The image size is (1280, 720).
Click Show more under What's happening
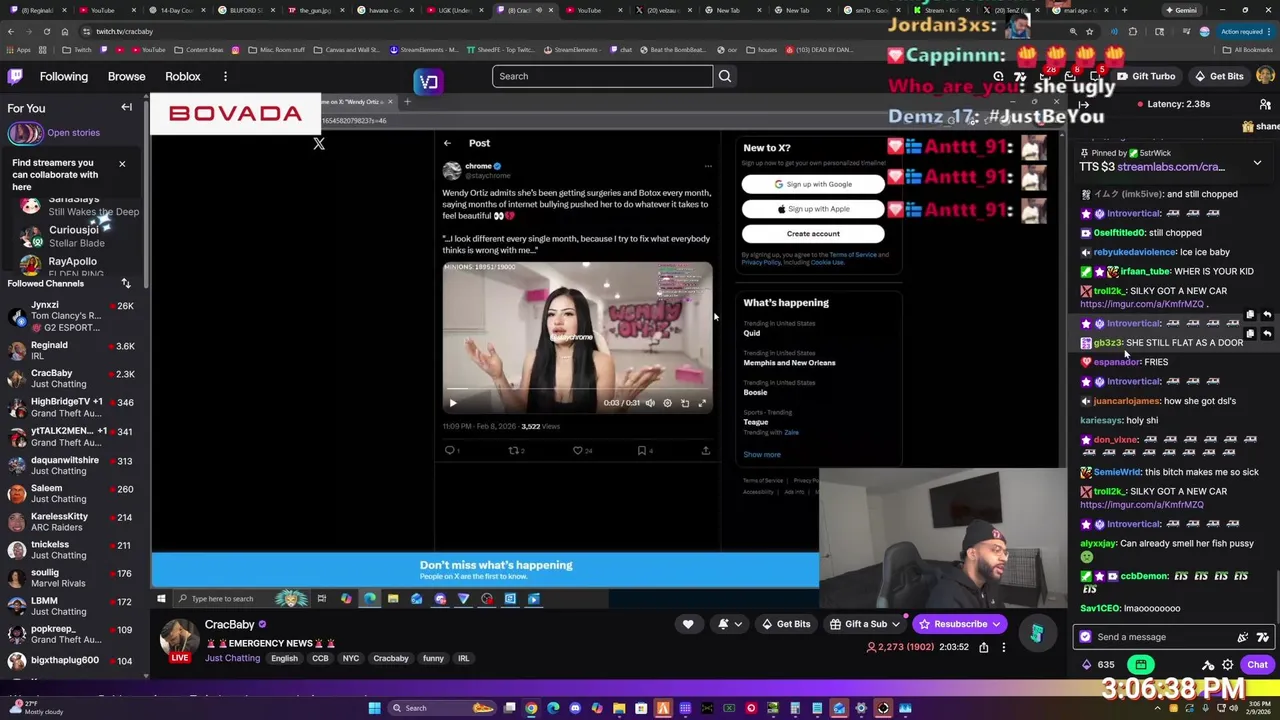click(762, 454)
